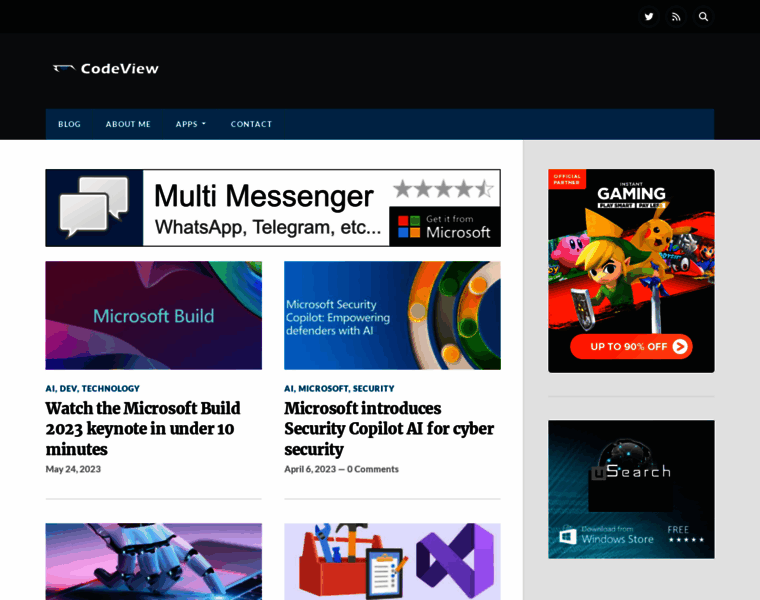Click Get it from Microsoft badge
760x600 pixels.
pyautogui.click(x=444, y=226)
